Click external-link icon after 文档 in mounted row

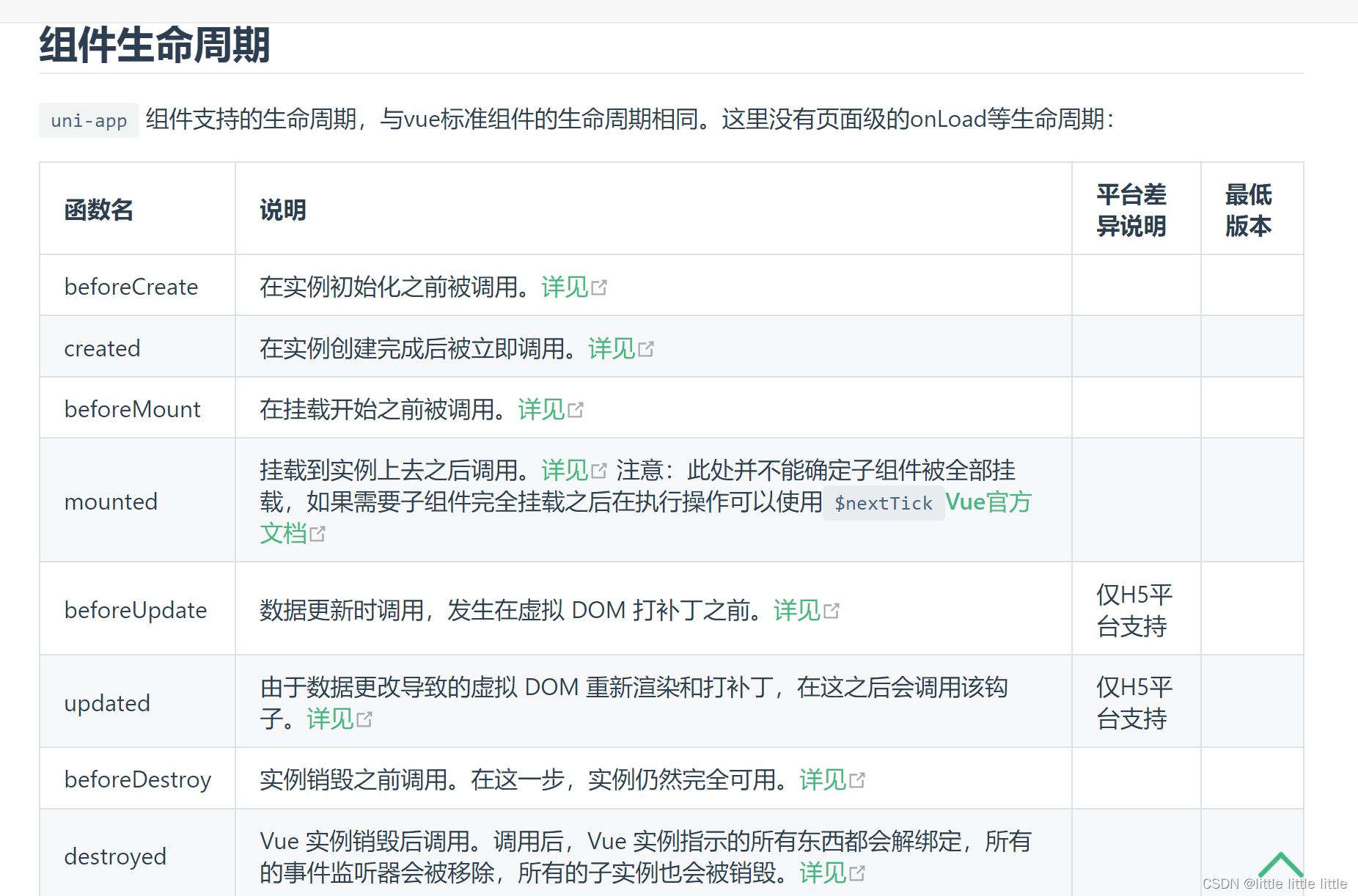click(318, 534)
